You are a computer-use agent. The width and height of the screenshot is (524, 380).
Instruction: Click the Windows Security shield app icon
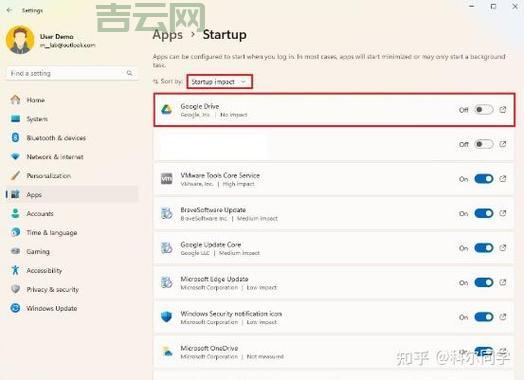point(166,317)
